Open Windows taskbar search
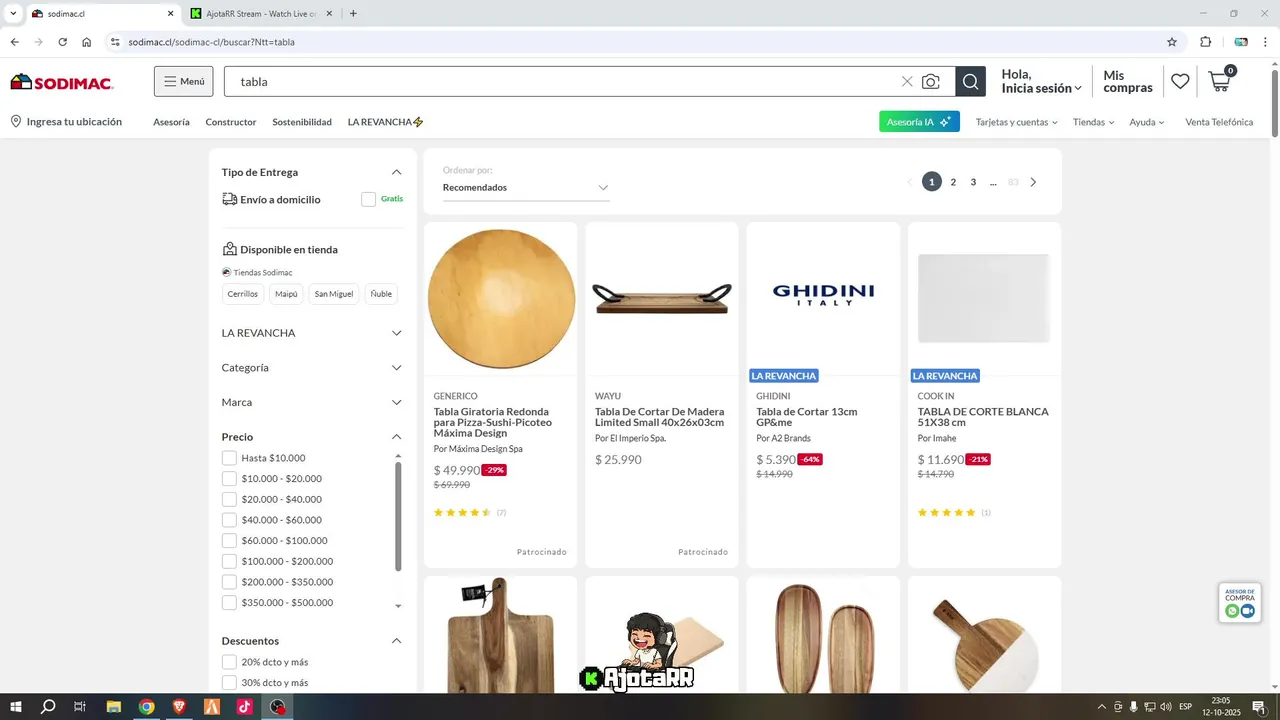 coord(48,707)
